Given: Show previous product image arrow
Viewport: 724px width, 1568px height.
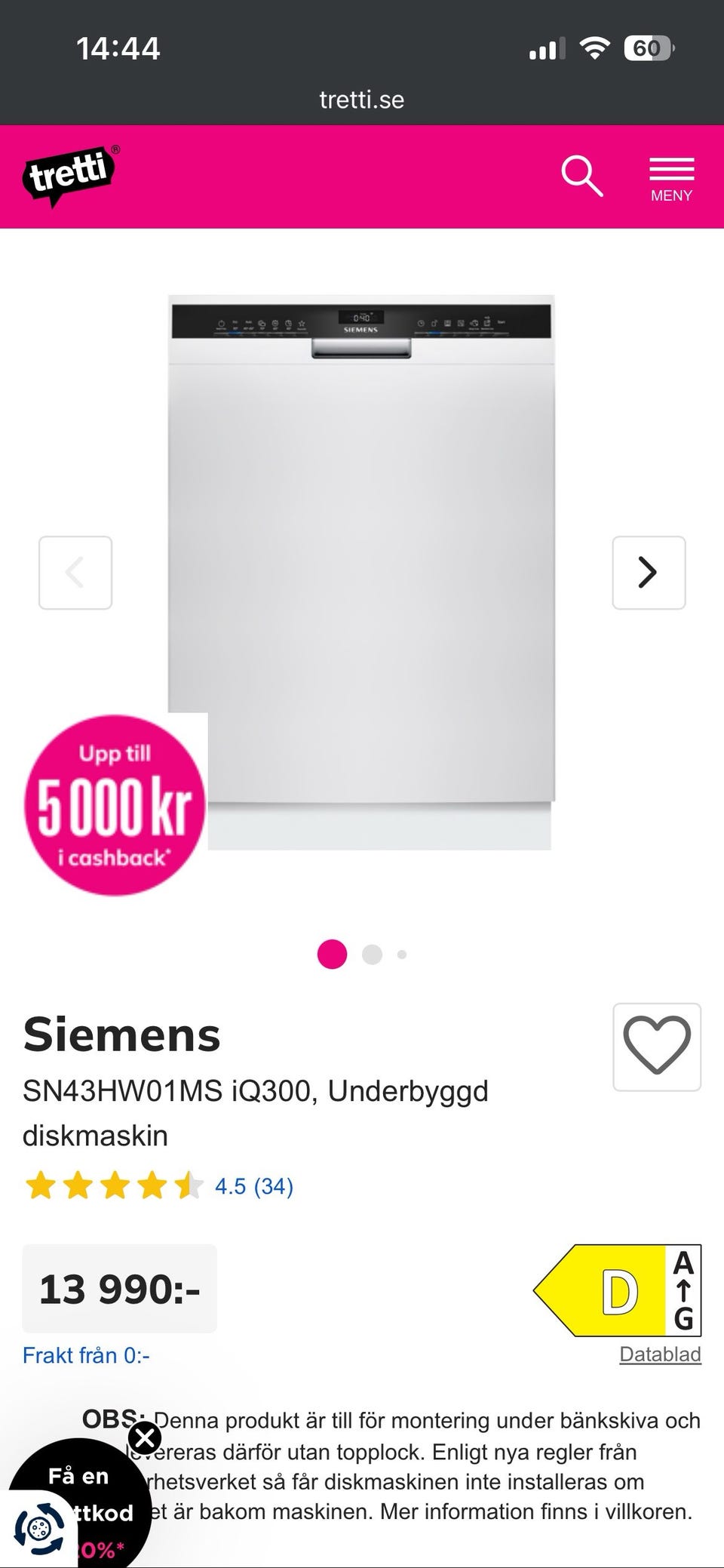Looking at the screenshot, I should pyautogui.click(x=75, y=573).
